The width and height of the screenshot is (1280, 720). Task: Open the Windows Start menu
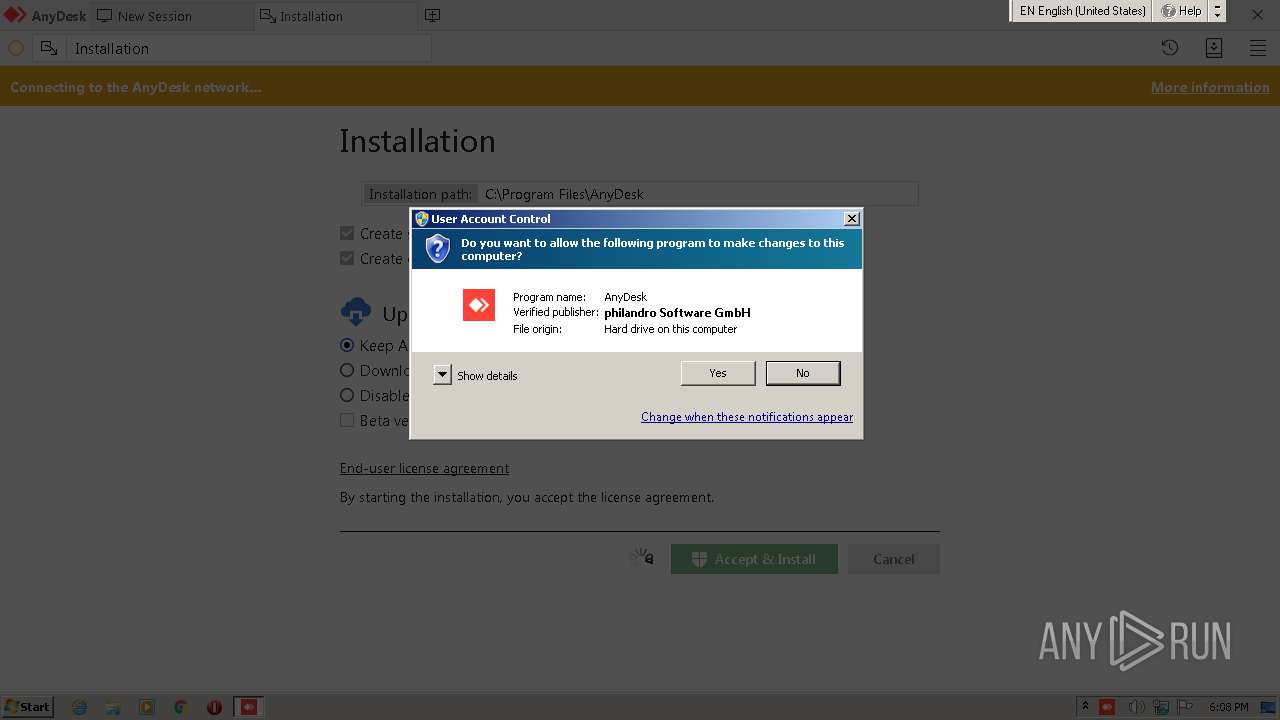pyautogui.click(x=28, y=707)
